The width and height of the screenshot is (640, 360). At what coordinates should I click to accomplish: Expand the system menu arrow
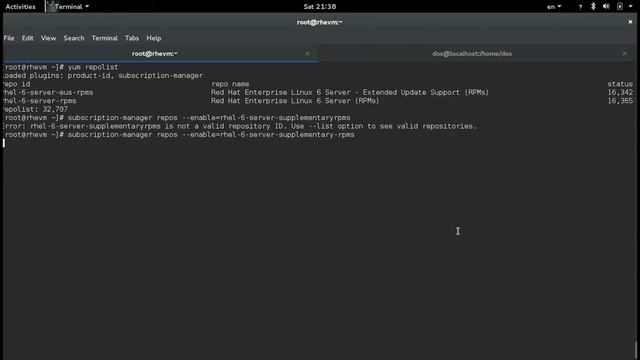tap(631, 7)
